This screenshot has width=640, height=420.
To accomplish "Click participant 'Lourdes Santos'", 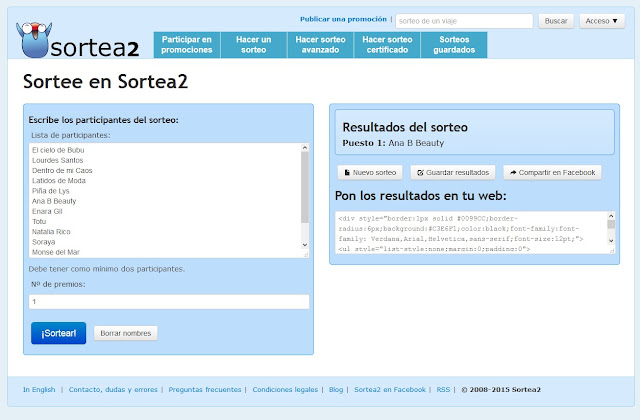I will pos(58,160).
